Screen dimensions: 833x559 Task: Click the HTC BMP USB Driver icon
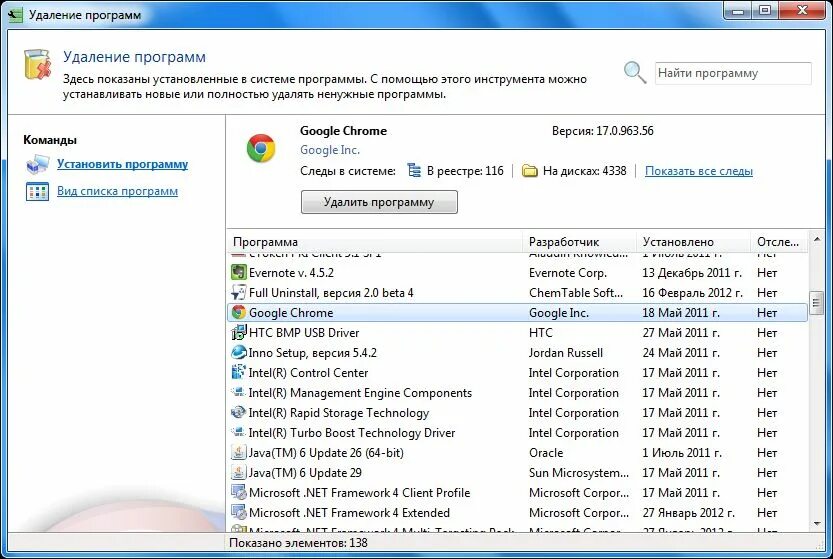(239, 333)
